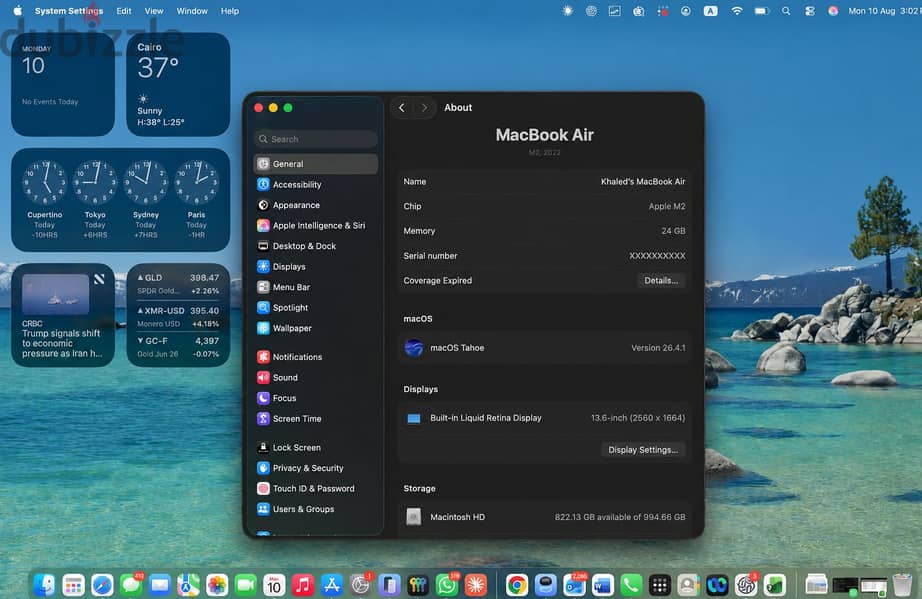Viewport: 922px width, 599px height.
Task: Click the Cairo weather widget
Action: [x=178, y=84]
